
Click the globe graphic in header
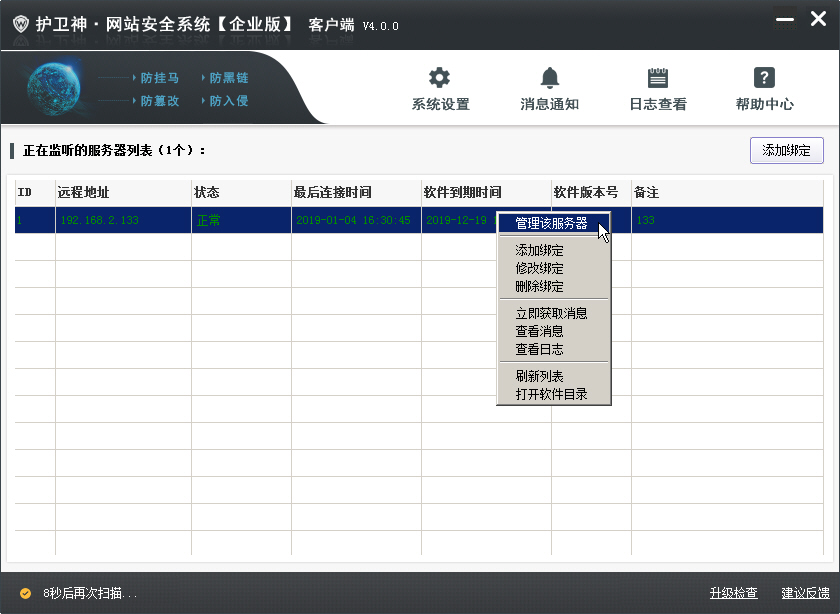59,91
